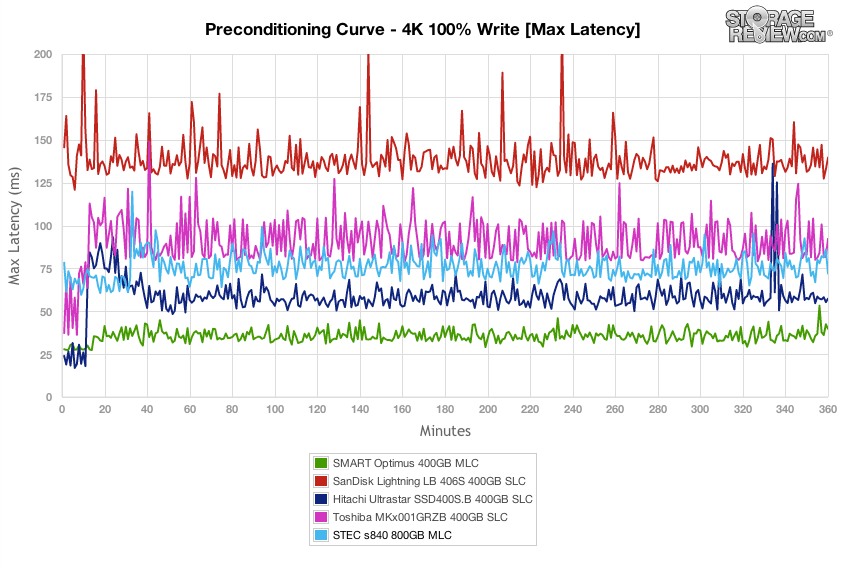Click the x-axis tick label 60
This screenshot has height=568, width=850.
click(190, 409)
